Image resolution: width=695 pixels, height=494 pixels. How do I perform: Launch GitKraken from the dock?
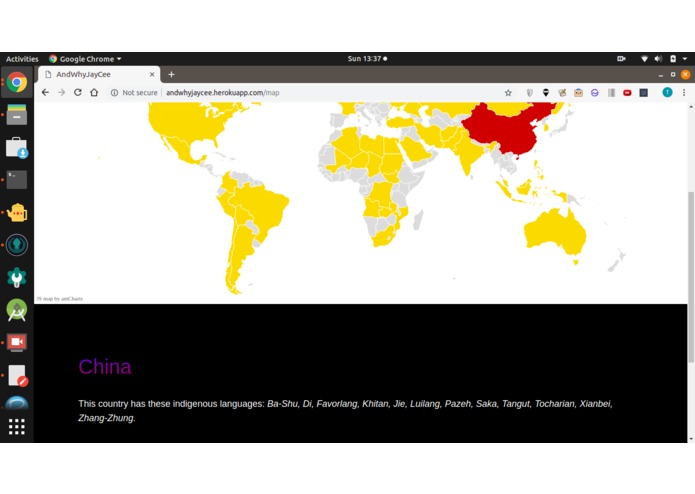point(16,245)
